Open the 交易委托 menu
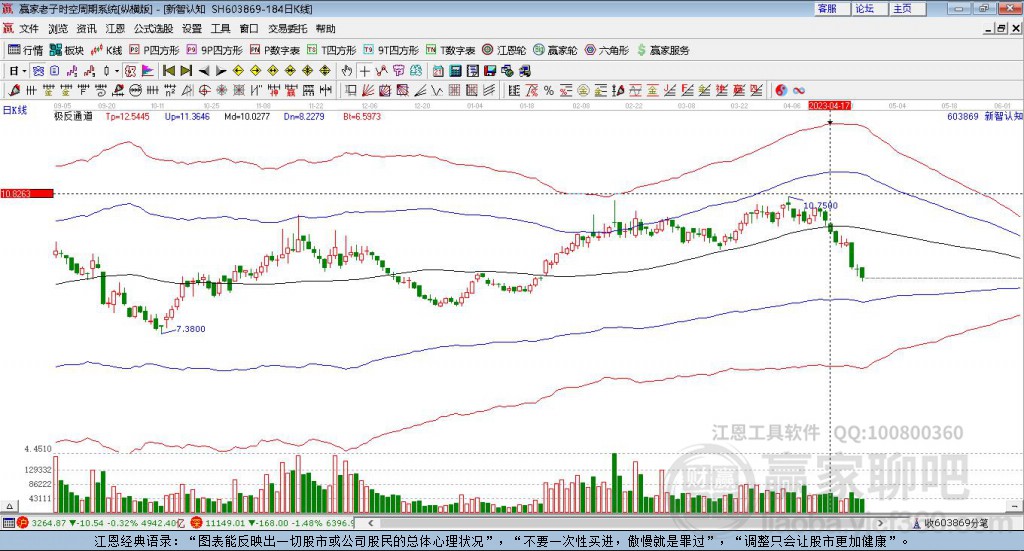The height and width of the screenshot is (551, 1024). (287, 29)
